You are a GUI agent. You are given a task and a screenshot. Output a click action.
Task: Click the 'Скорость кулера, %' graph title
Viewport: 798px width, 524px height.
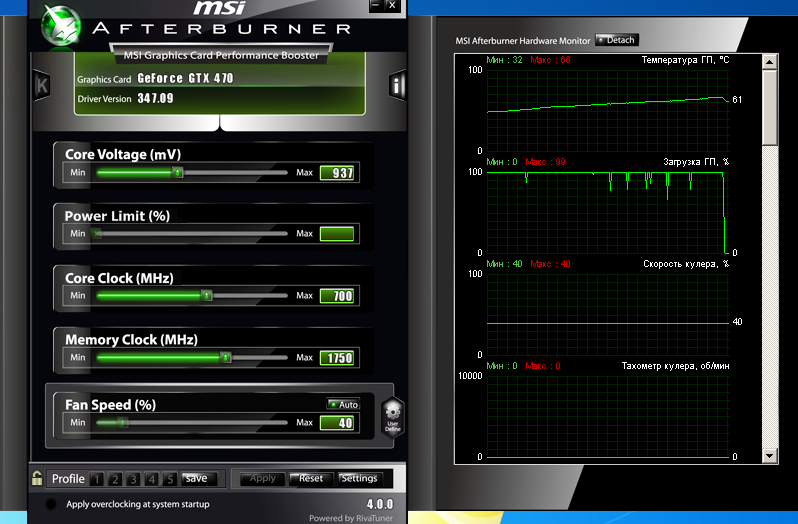click(x=686, y=264)
